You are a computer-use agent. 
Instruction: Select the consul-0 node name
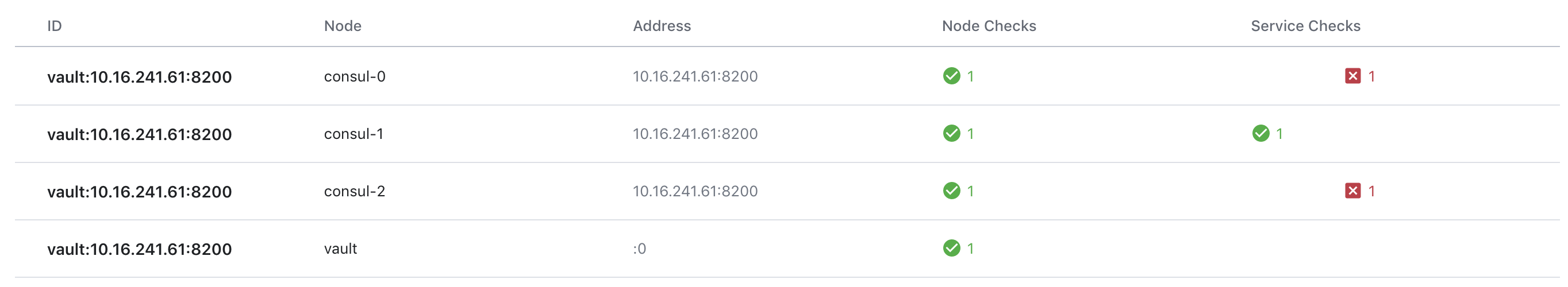354,76
